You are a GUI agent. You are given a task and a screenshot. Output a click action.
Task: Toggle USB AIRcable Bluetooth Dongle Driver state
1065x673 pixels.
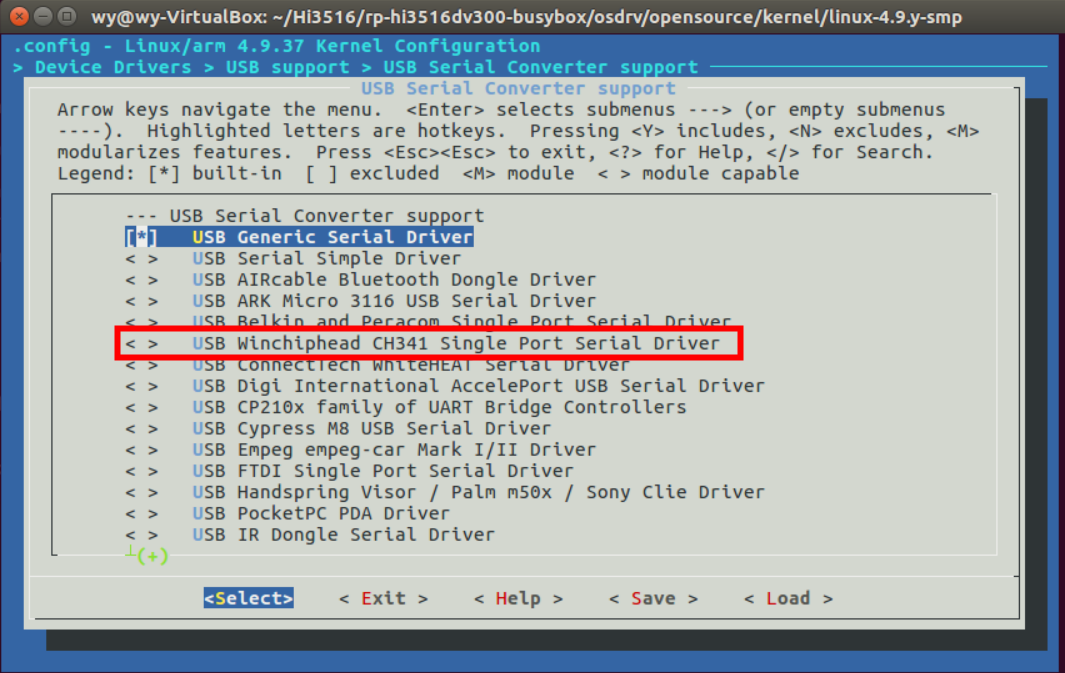coord(141,280)
